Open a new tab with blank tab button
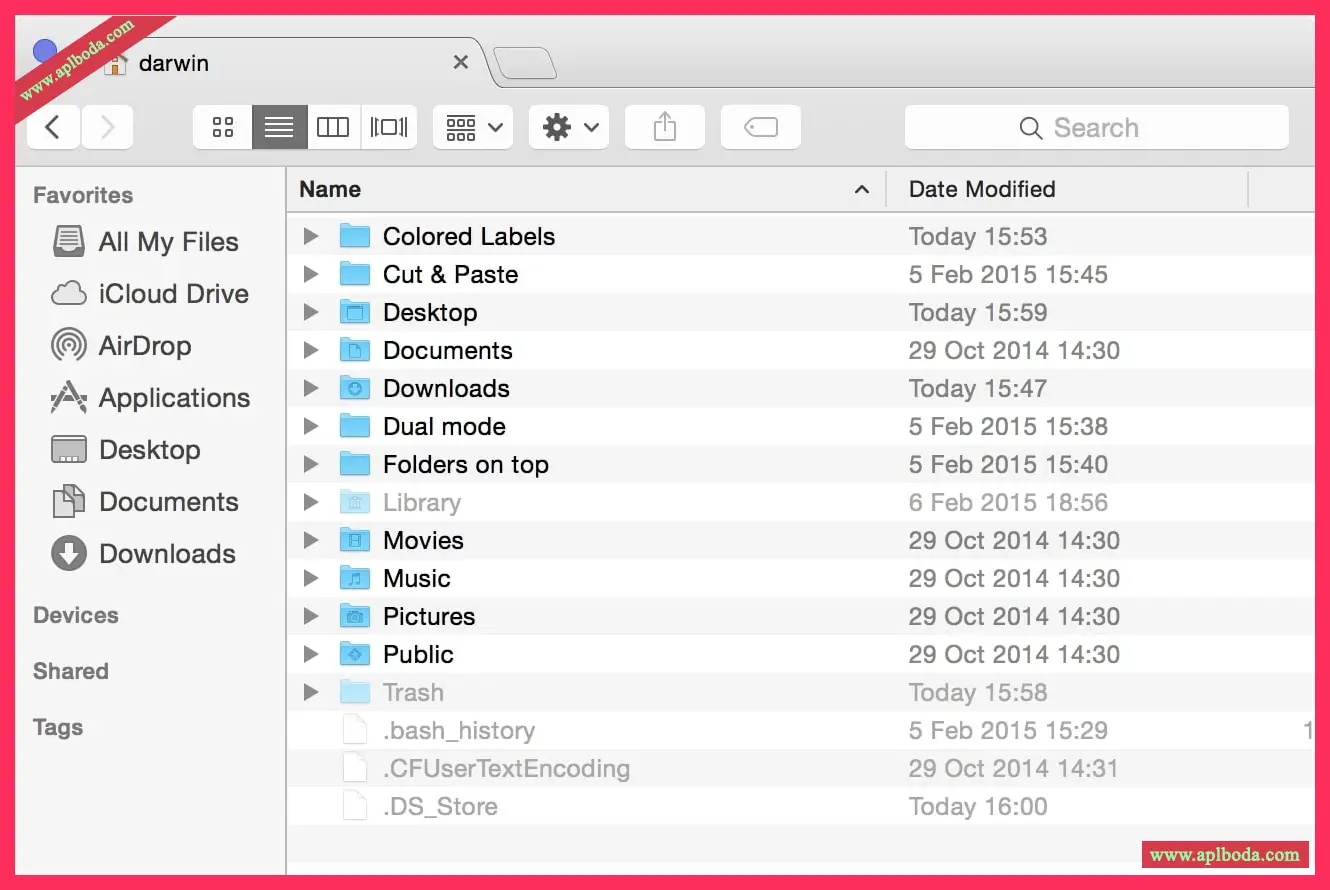This screenshot has width=1330, height=890. (x=525, y=64)
